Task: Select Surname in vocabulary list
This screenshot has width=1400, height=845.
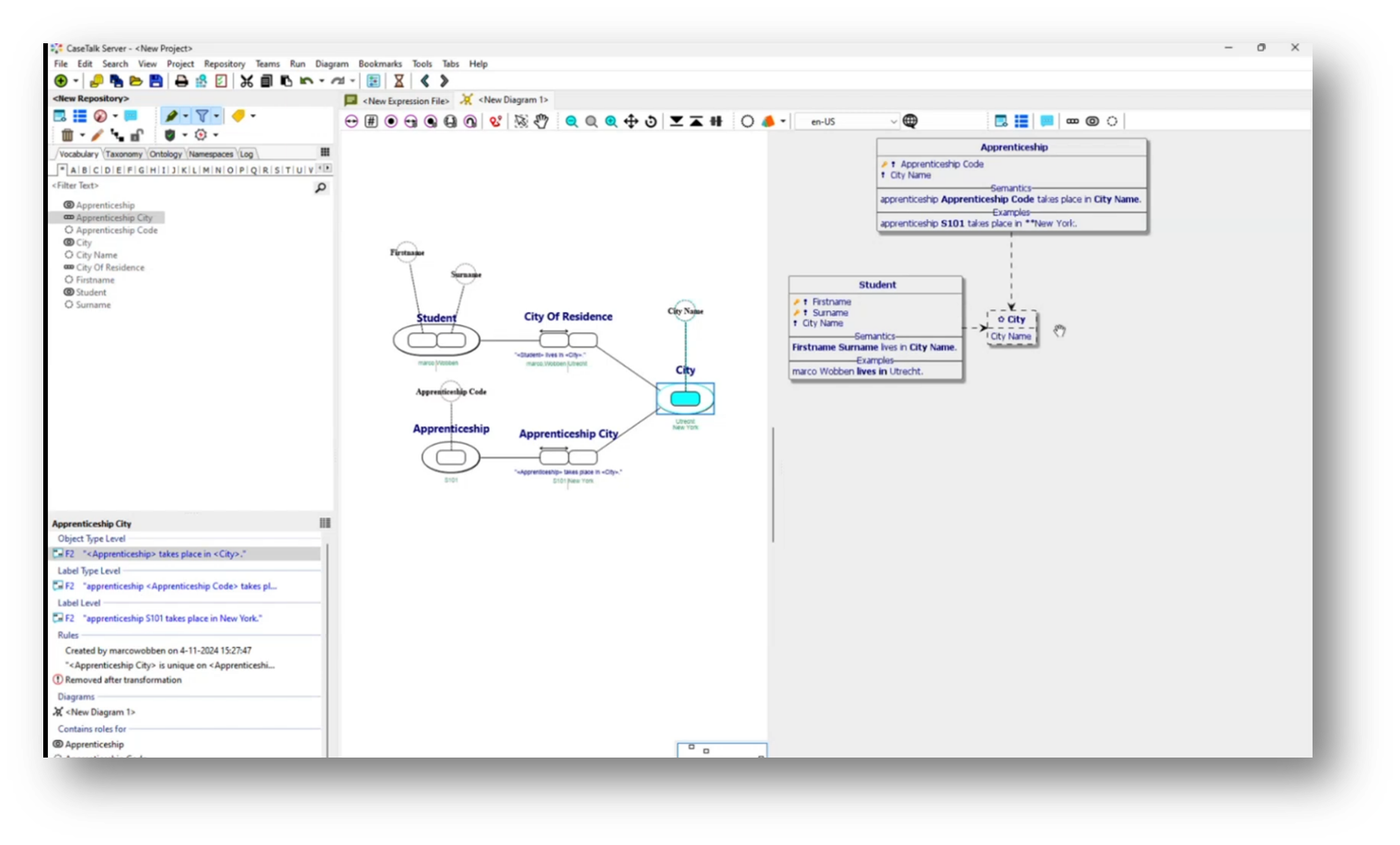Action: tap(93, 305)
